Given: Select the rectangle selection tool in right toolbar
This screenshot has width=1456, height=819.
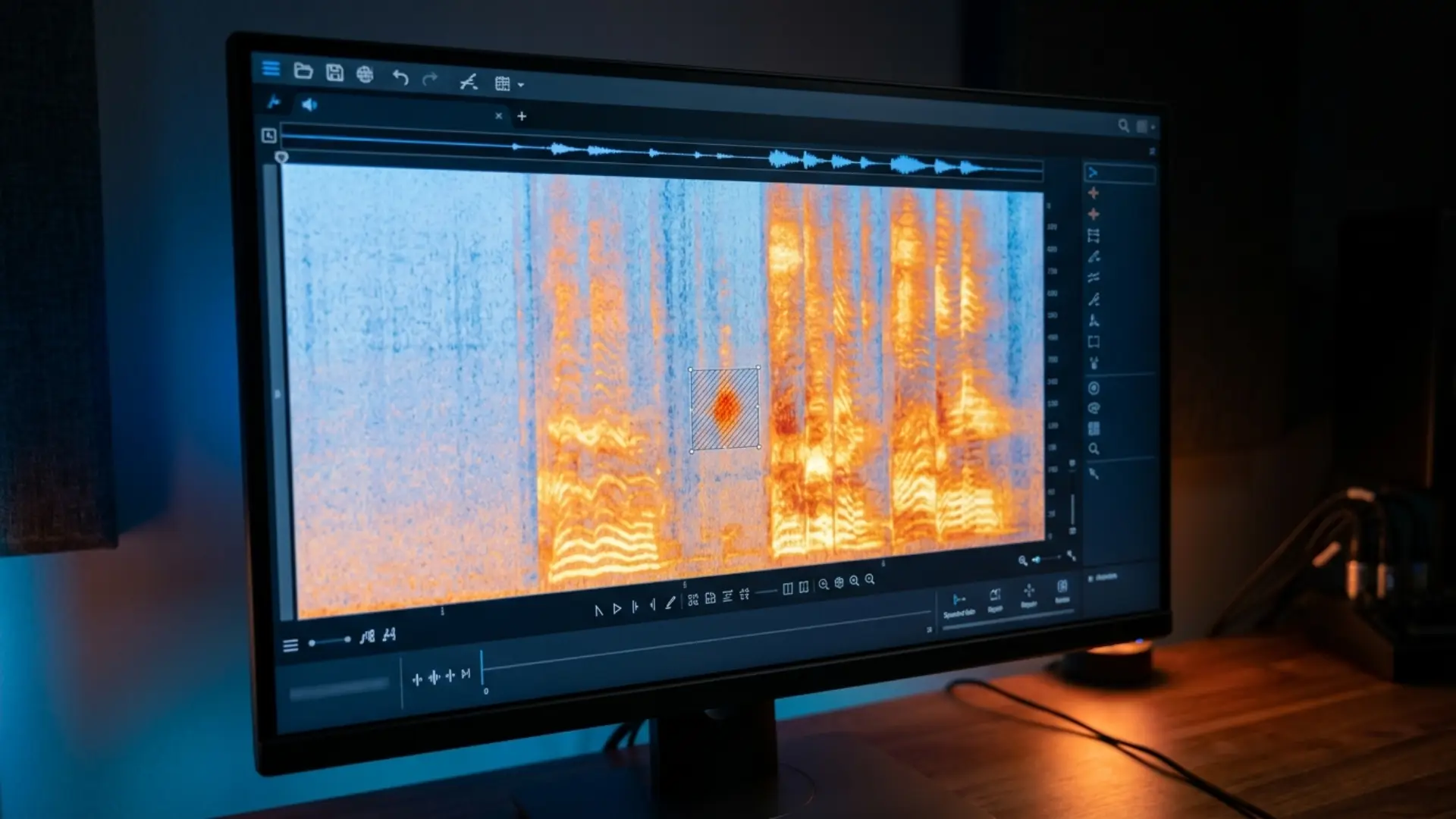Looking at the screenshot, I should tap(1093, 342).
